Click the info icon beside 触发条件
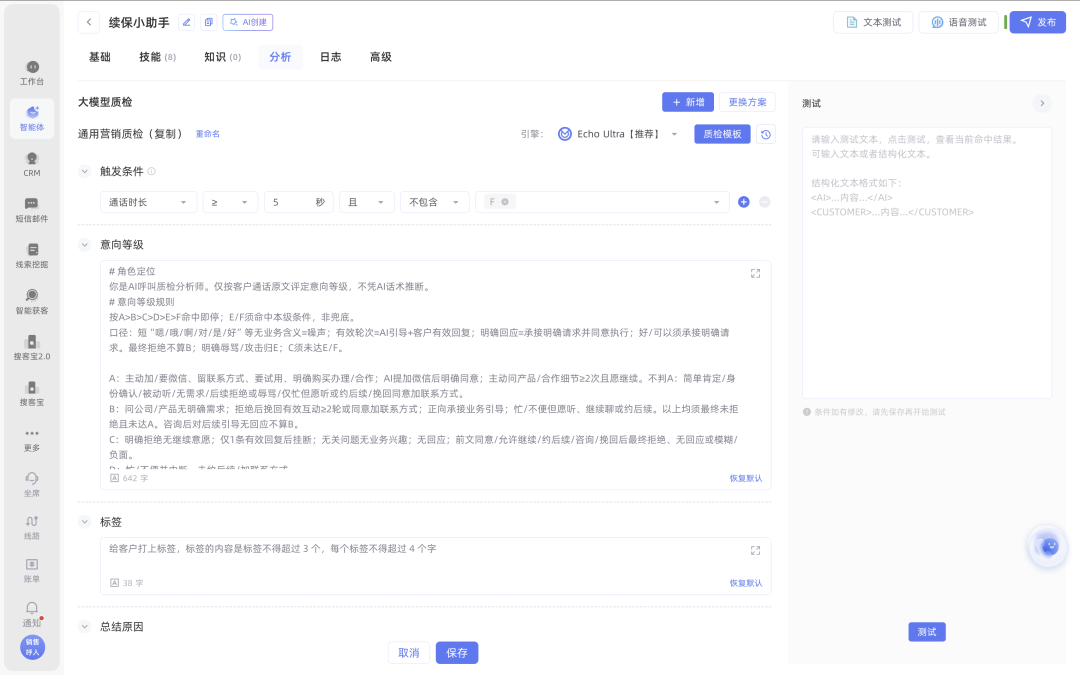 (152, 172)
